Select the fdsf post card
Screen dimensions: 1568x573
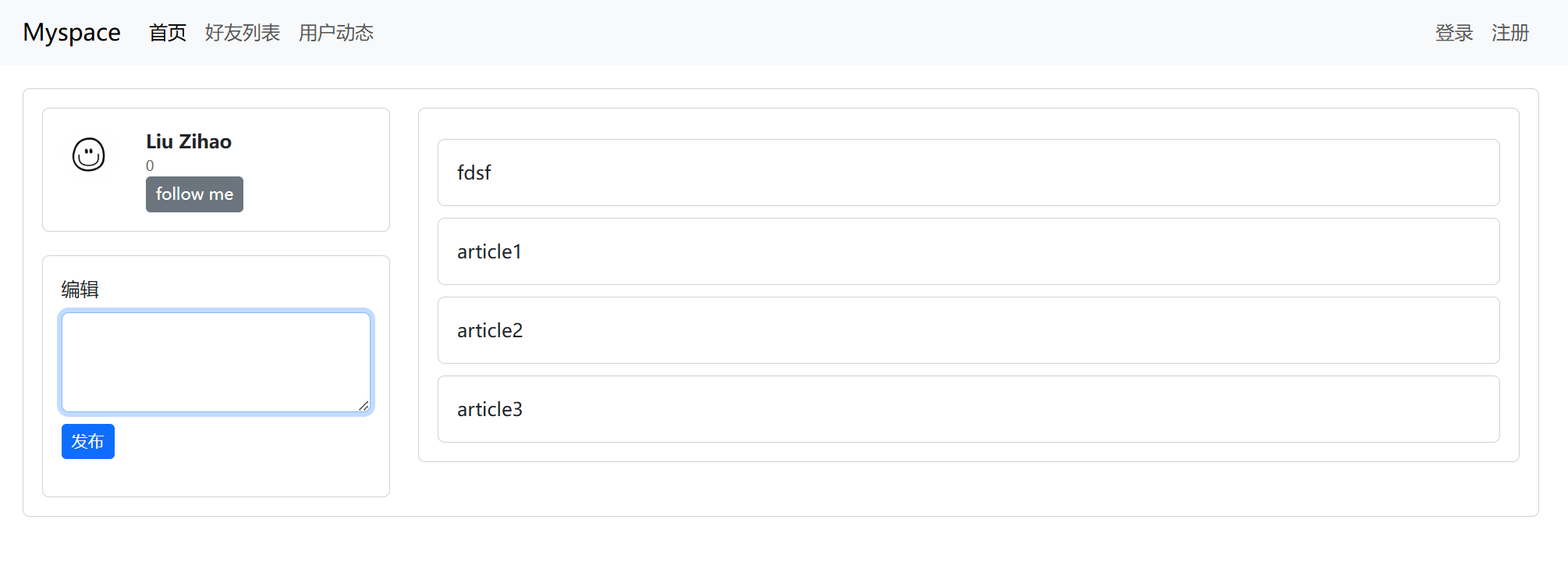click(x=968, y=173)
